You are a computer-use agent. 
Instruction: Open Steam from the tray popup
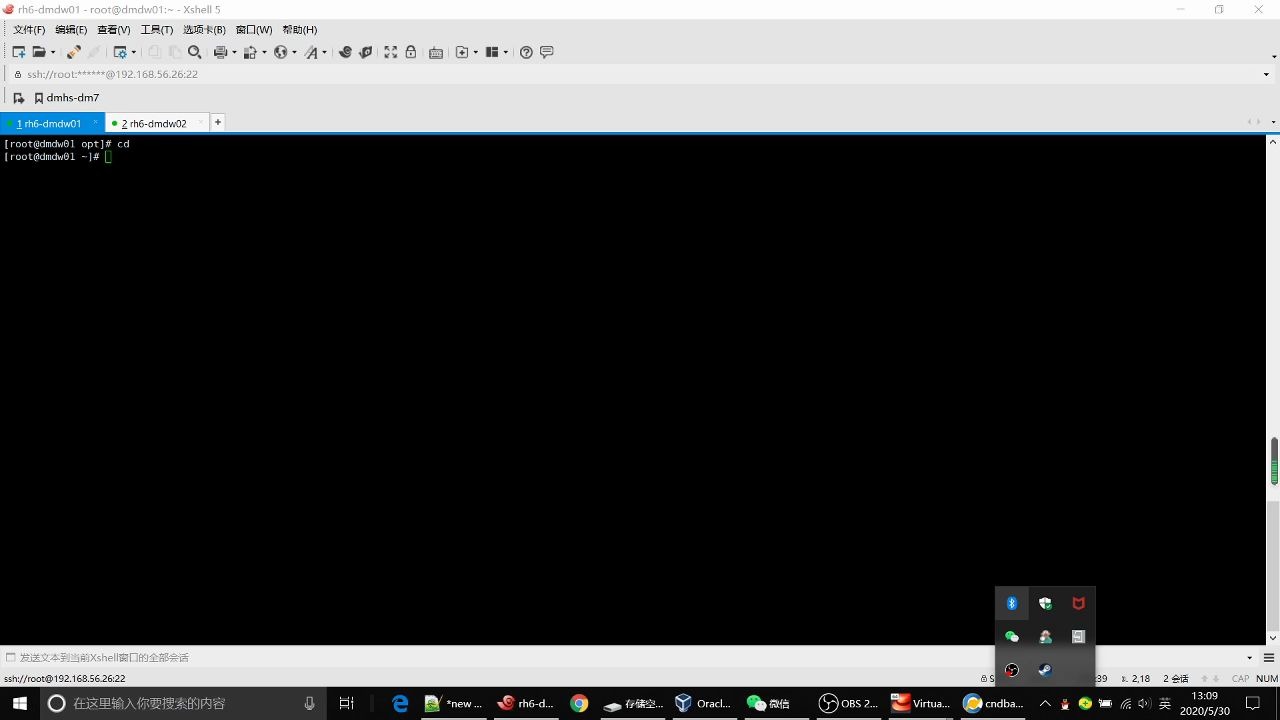(1045, 670)
